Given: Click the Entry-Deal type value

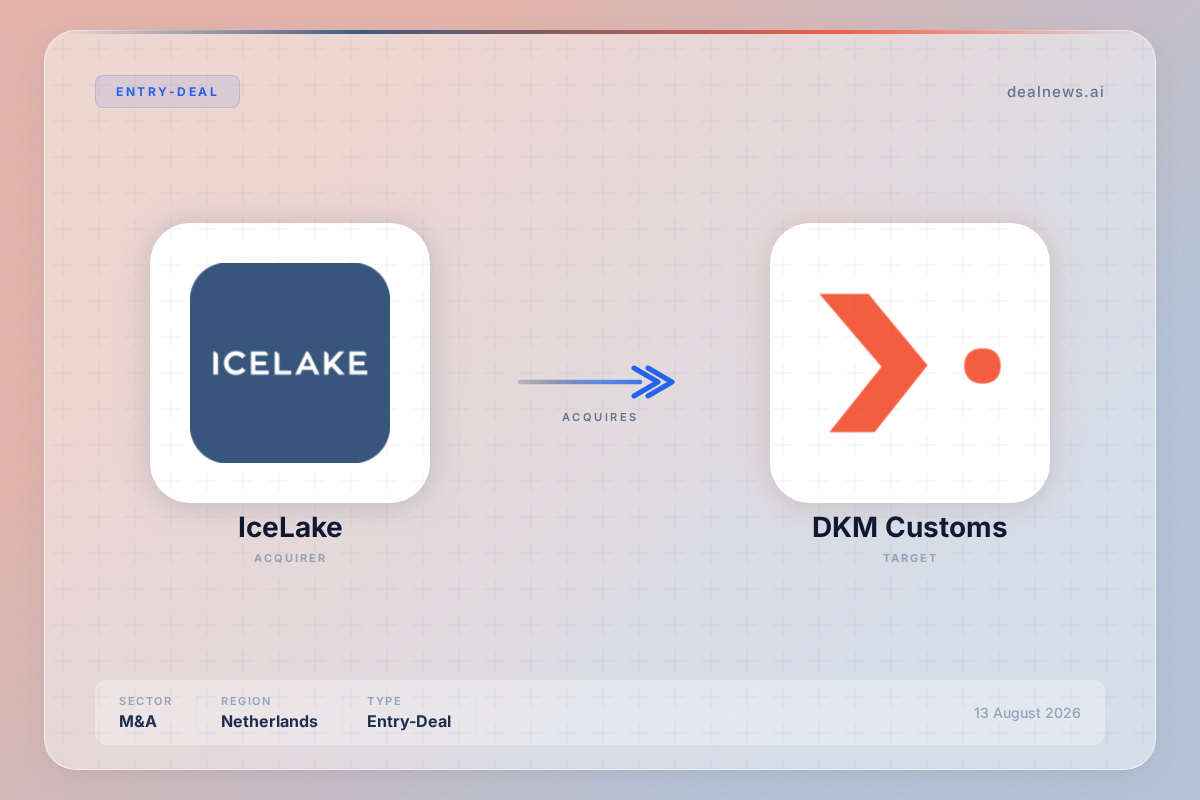Looking at the screenshot, I should (x=409, y=721).
